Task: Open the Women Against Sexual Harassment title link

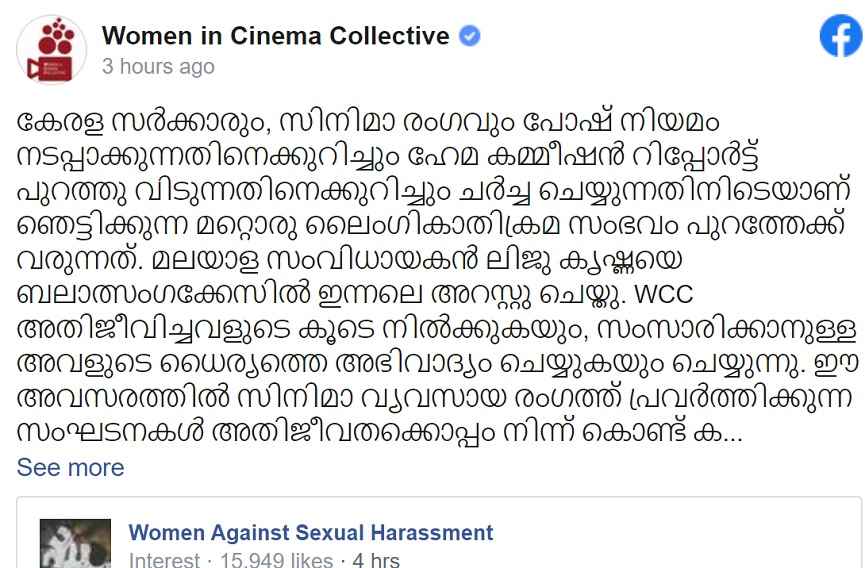Action: point(311,532)
